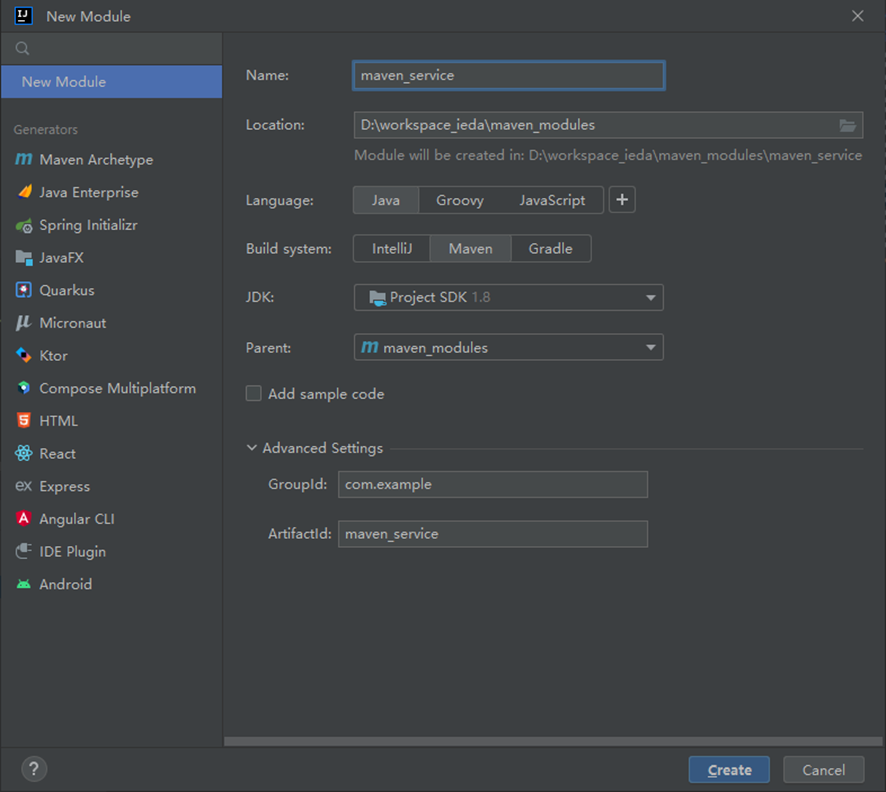Screen dimensions: 886x792
Task: Click the IntelliJ IDEA logo in title bar
Action: (23, 16)
